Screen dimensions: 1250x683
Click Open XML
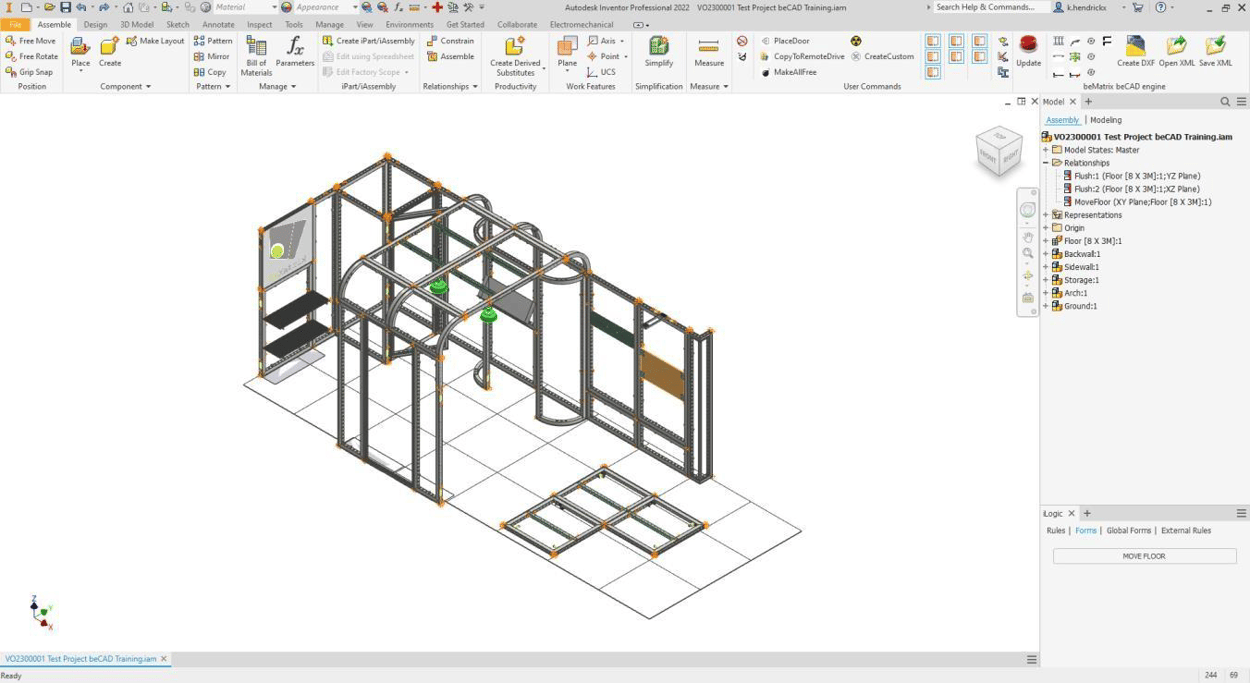point(1177,51)
